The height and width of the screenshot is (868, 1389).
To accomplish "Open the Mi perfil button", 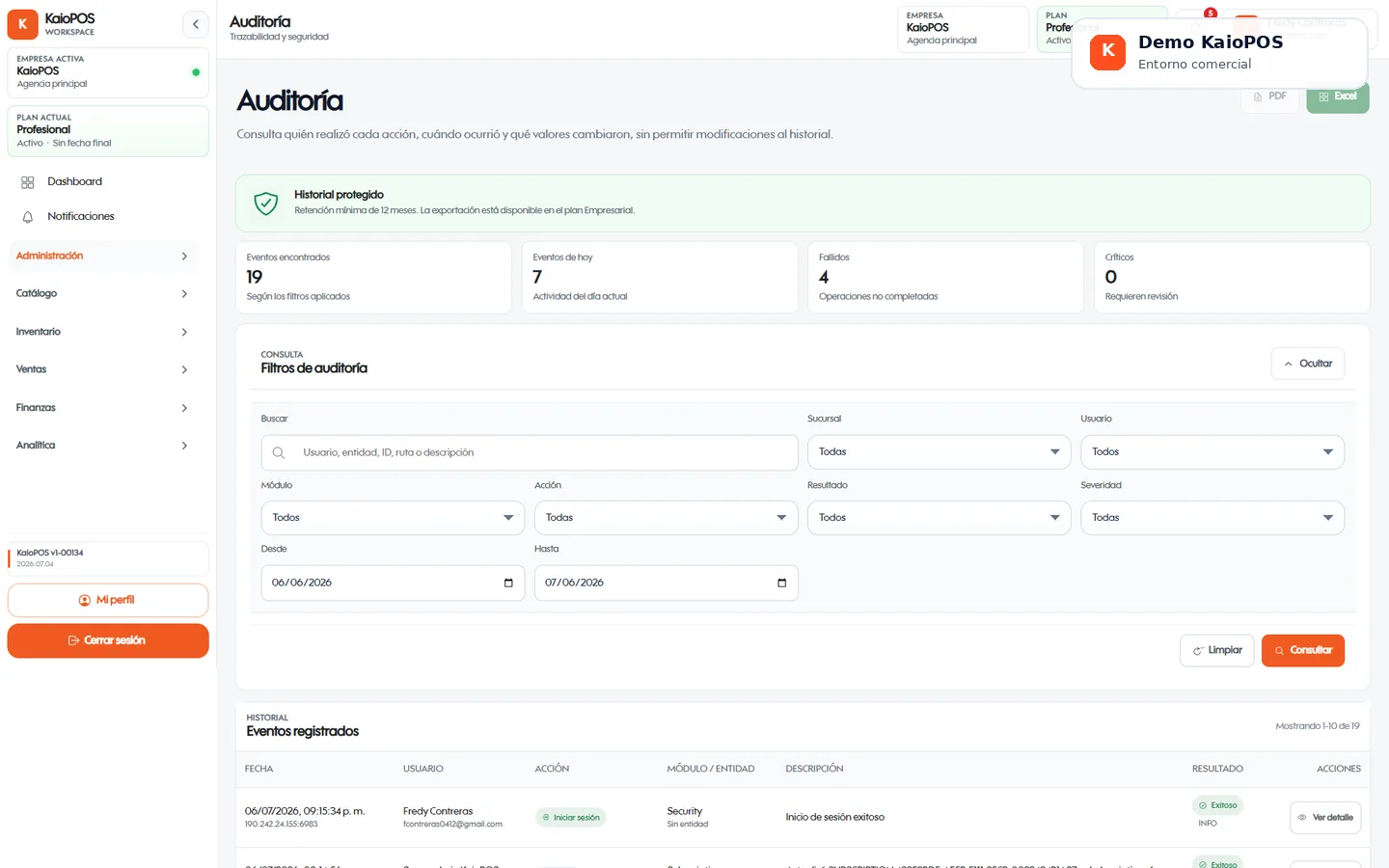I will pos(108,600).
